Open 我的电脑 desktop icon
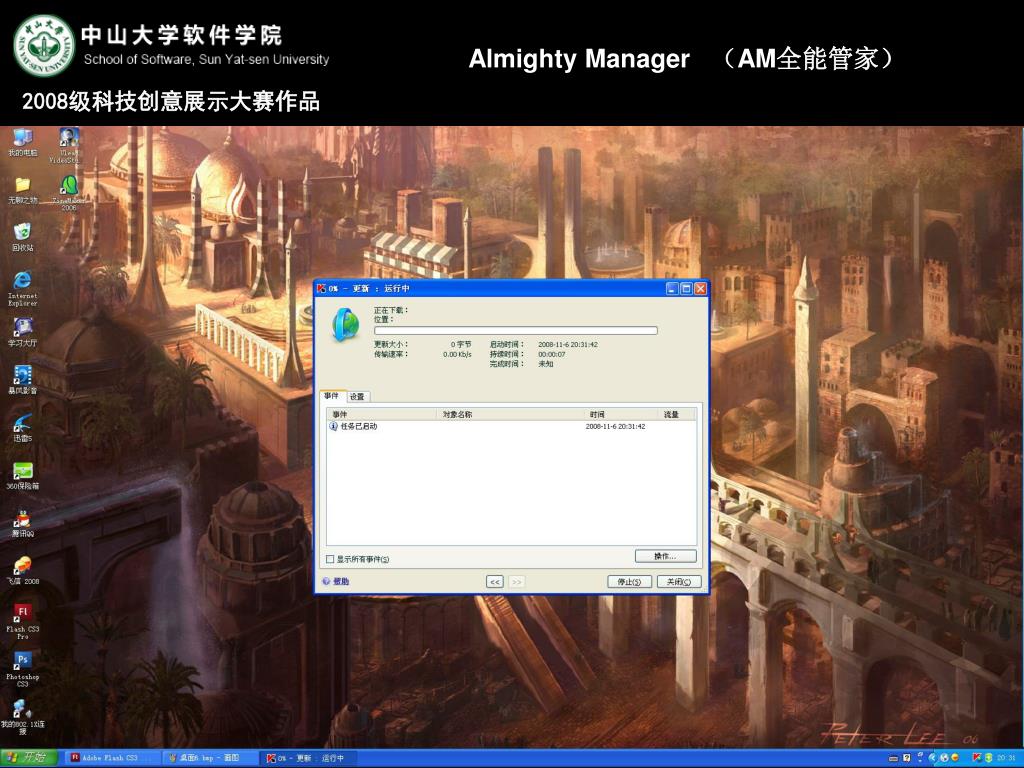 pos(22,142)
